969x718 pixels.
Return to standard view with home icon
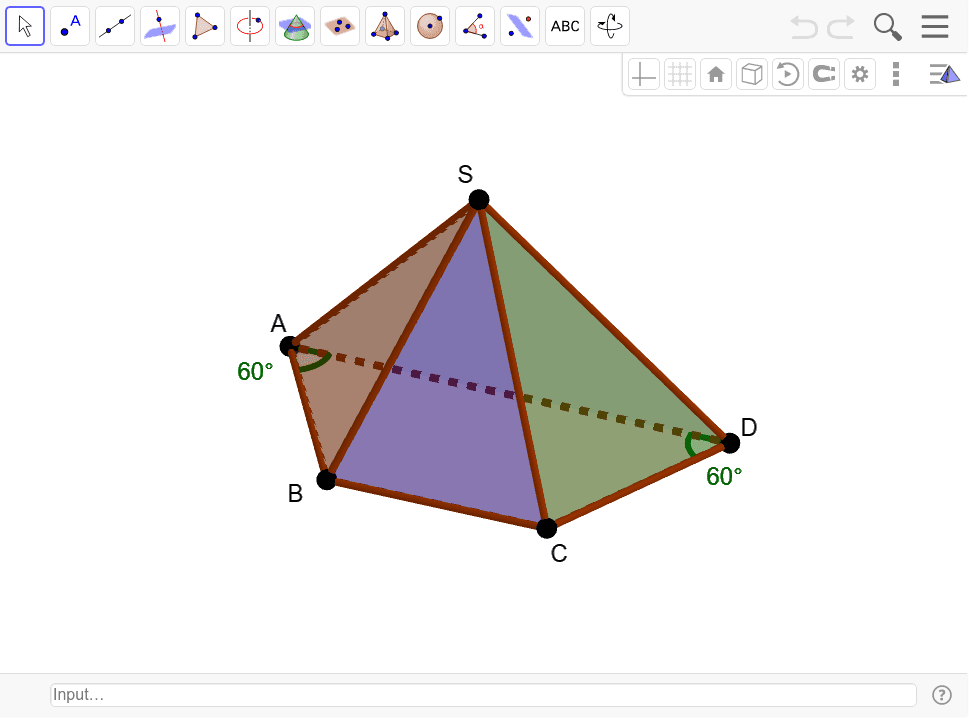click(x=716, y=75)
